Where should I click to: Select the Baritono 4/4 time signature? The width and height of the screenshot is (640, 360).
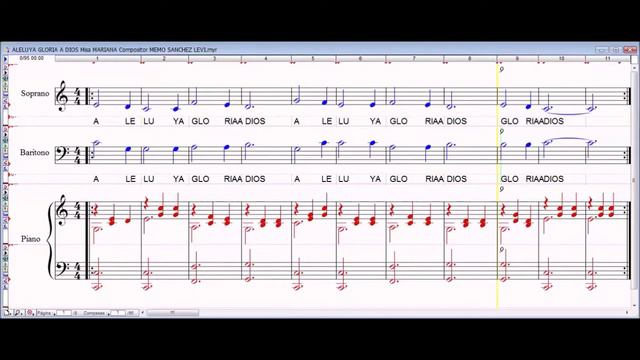[x=78, y=156]
